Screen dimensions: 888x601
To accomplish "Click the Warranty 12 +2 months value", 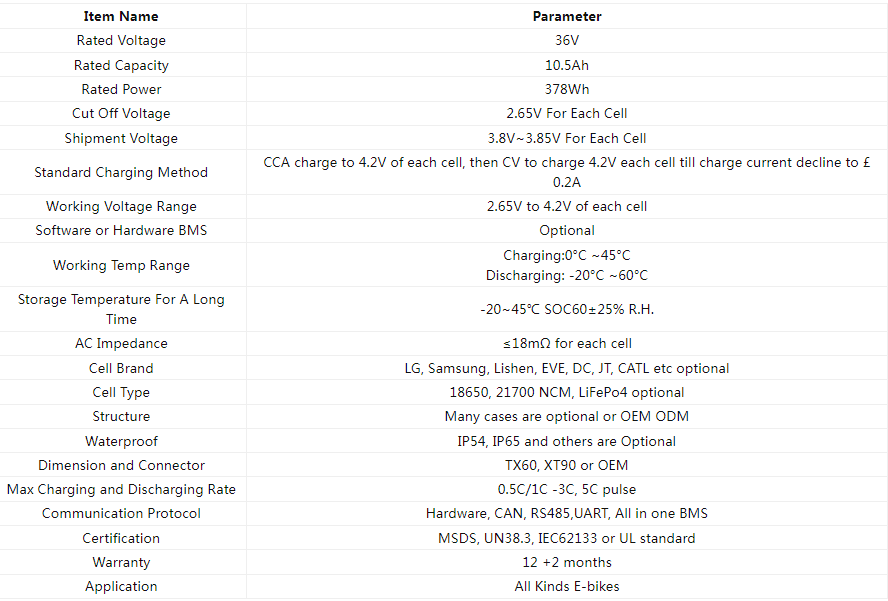I will (567, 562).
